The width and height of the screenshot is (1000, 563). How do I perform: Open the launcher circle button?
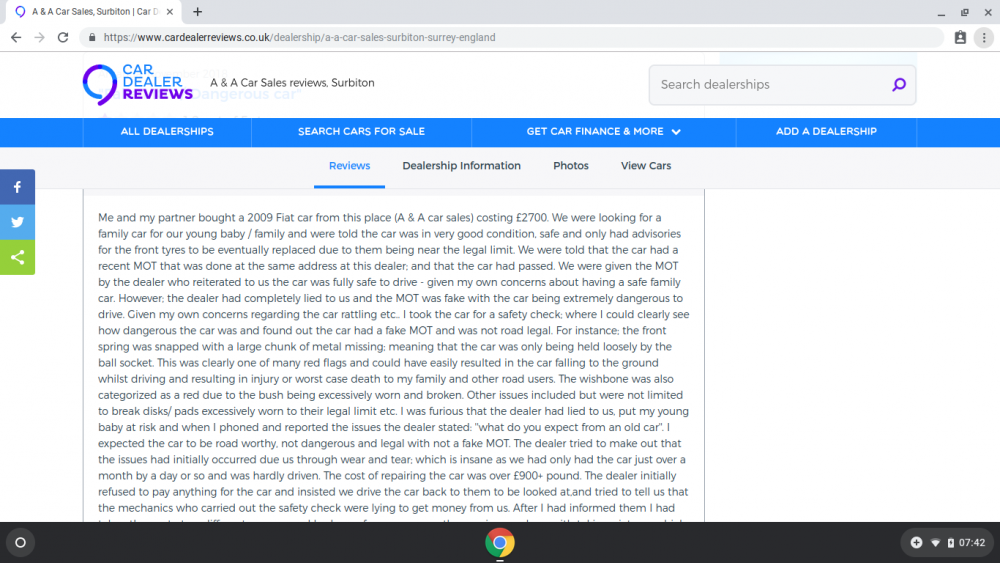click(20, 543)
